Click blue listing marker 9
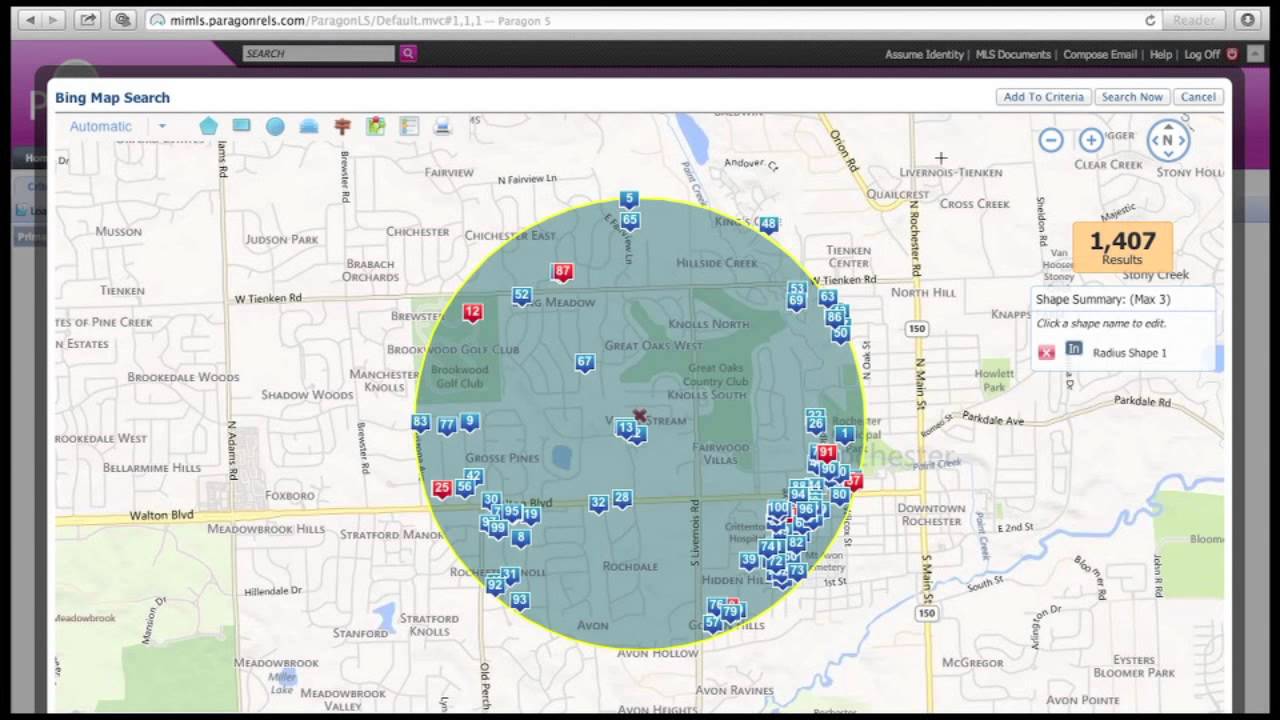Viewport: 1280px width, 720px height. [469, 422]
